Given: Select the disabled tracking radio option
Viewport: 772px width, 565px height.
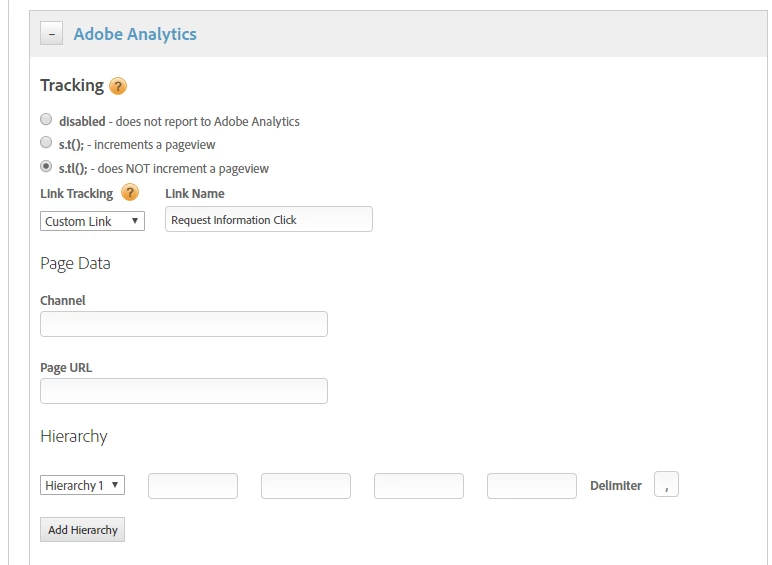Looking at the screenshot, I should [x=46, y=120].
